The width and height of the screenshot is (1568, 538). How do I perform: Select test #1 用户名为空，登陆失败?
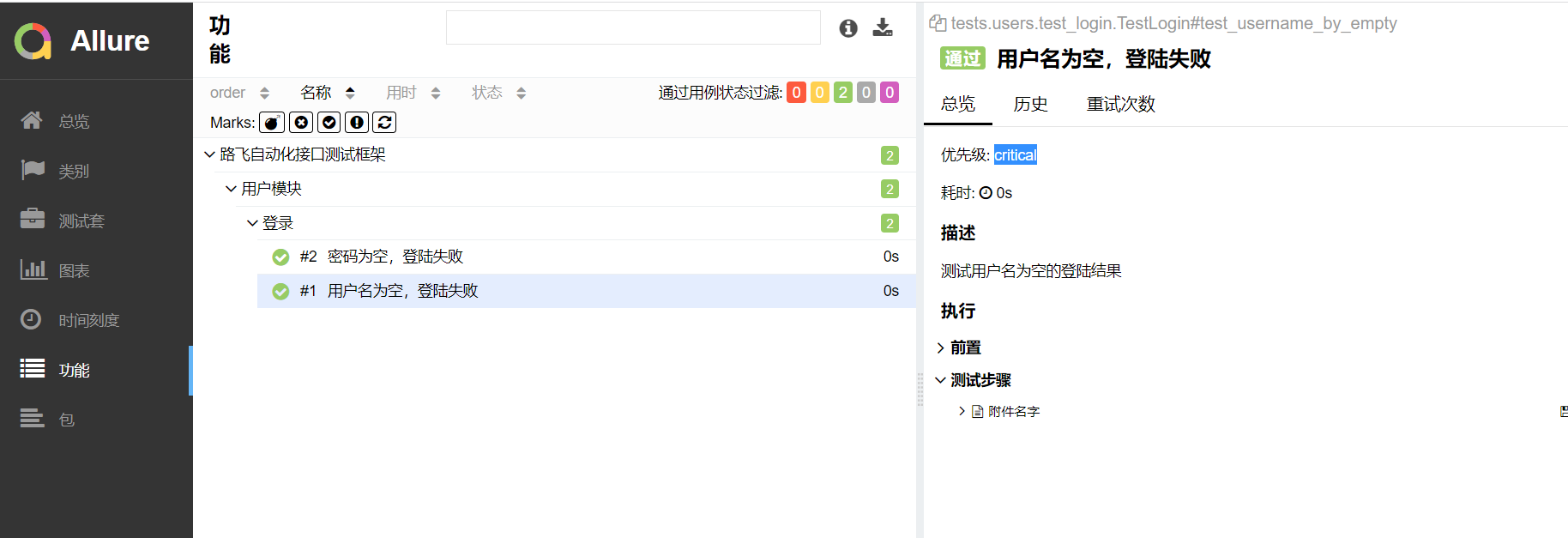[587, 291]
